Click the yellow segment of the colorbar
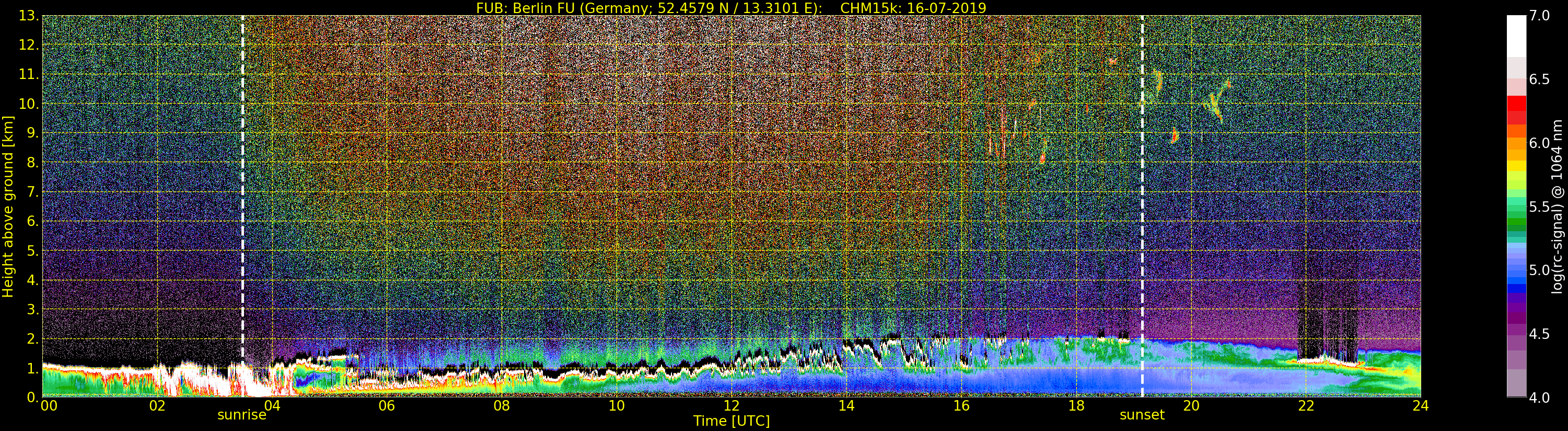 (1516, 166)
